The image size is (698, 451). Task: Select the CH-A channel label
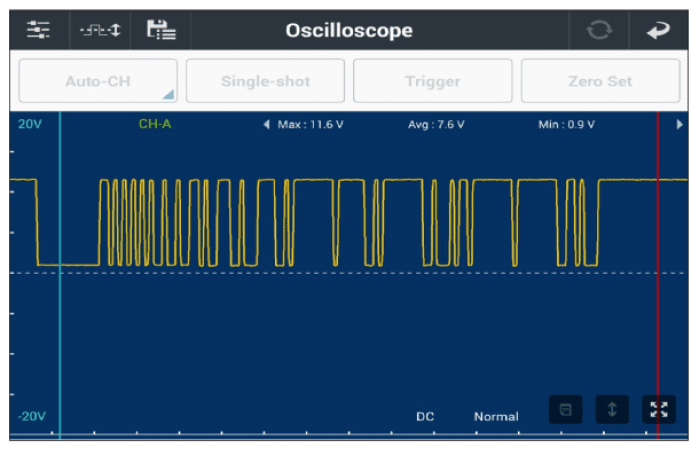pos(155,124)
